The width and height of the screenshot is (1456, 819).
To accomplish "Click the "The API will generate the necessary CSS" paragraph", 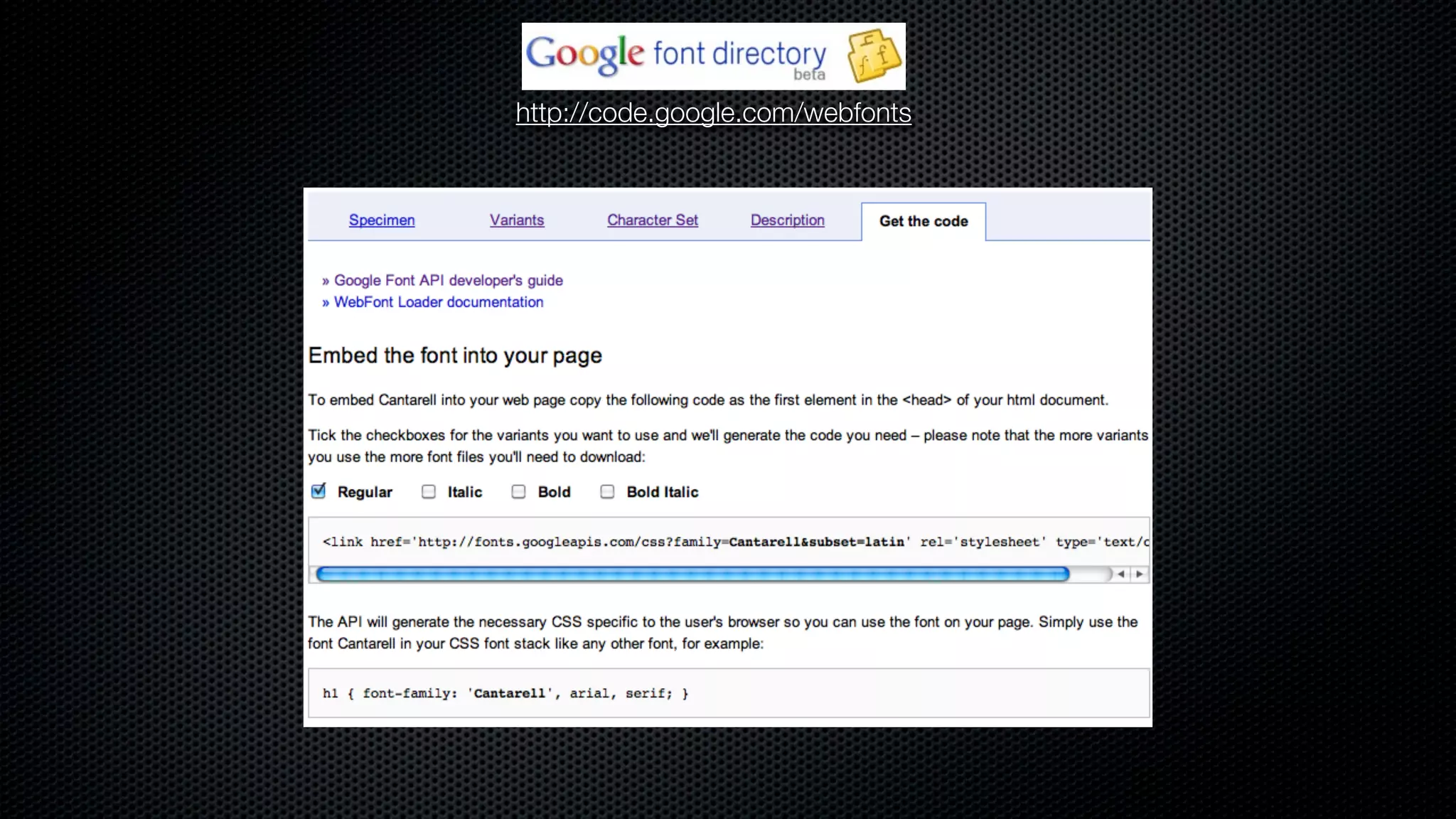I will [723, 633].
